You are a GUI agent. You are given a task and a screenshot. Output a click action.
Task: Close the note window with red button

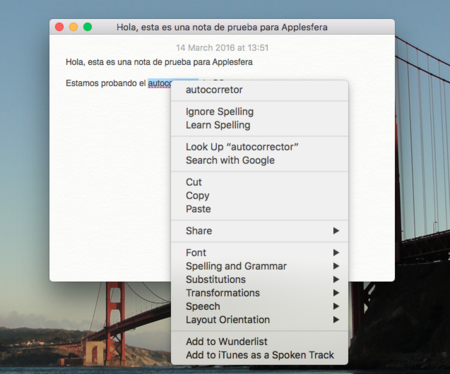(x=59, y=27)
